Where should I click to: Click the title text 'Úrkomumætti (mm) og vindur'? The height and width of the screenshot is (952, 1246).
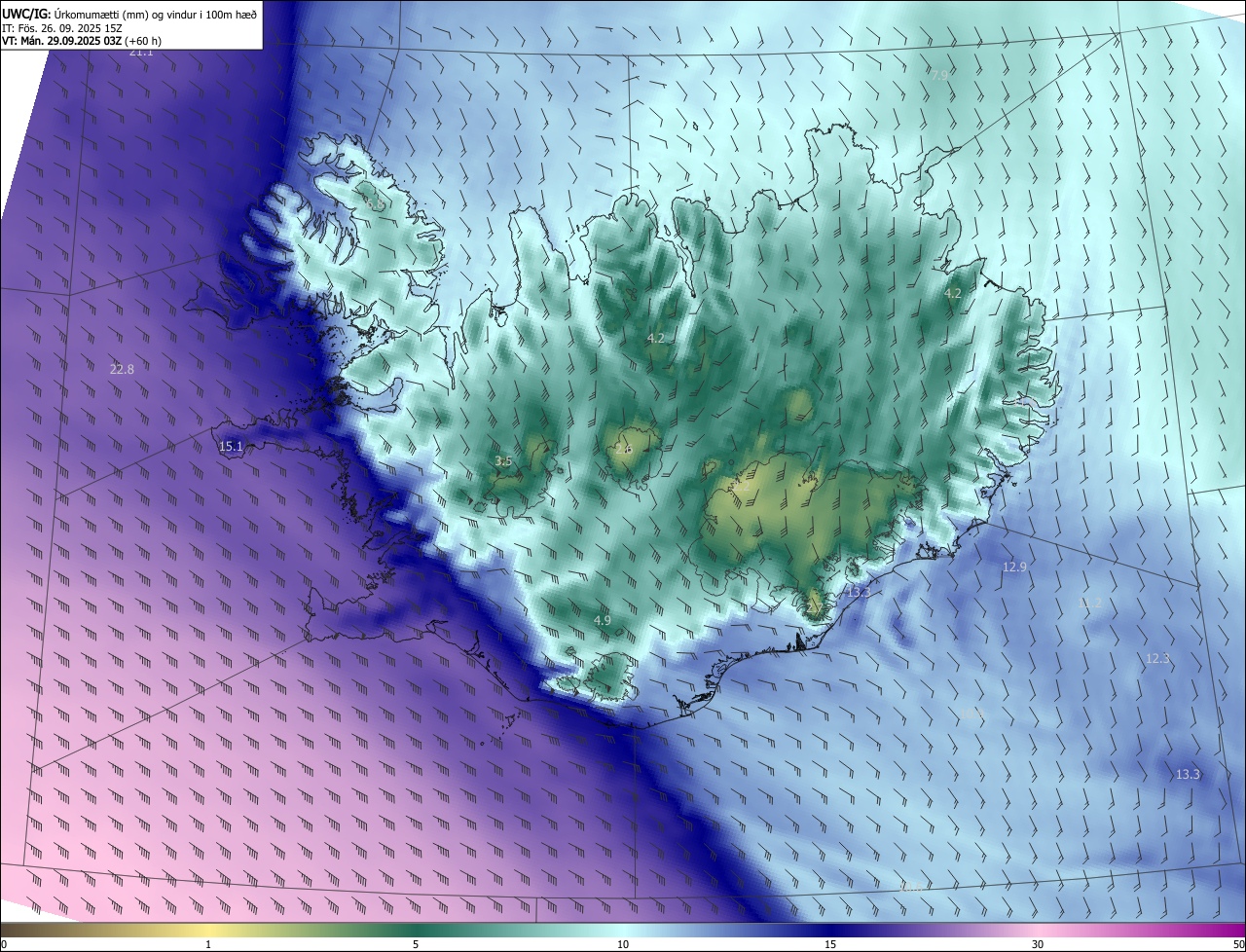pos(128,14)
